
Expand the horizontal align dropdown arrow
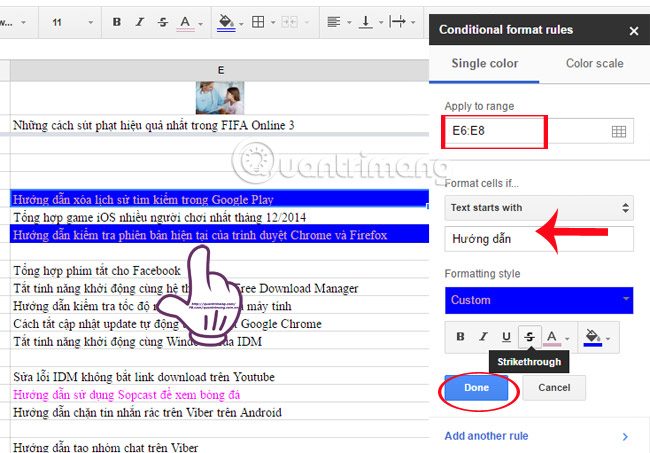[349, 22]
